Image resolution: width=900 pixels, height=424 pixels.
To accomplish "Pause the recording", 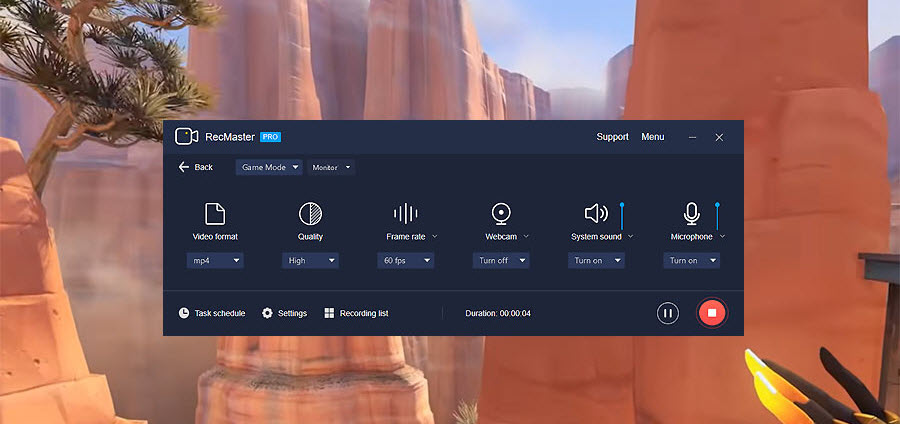I will (x=668, y=313).
